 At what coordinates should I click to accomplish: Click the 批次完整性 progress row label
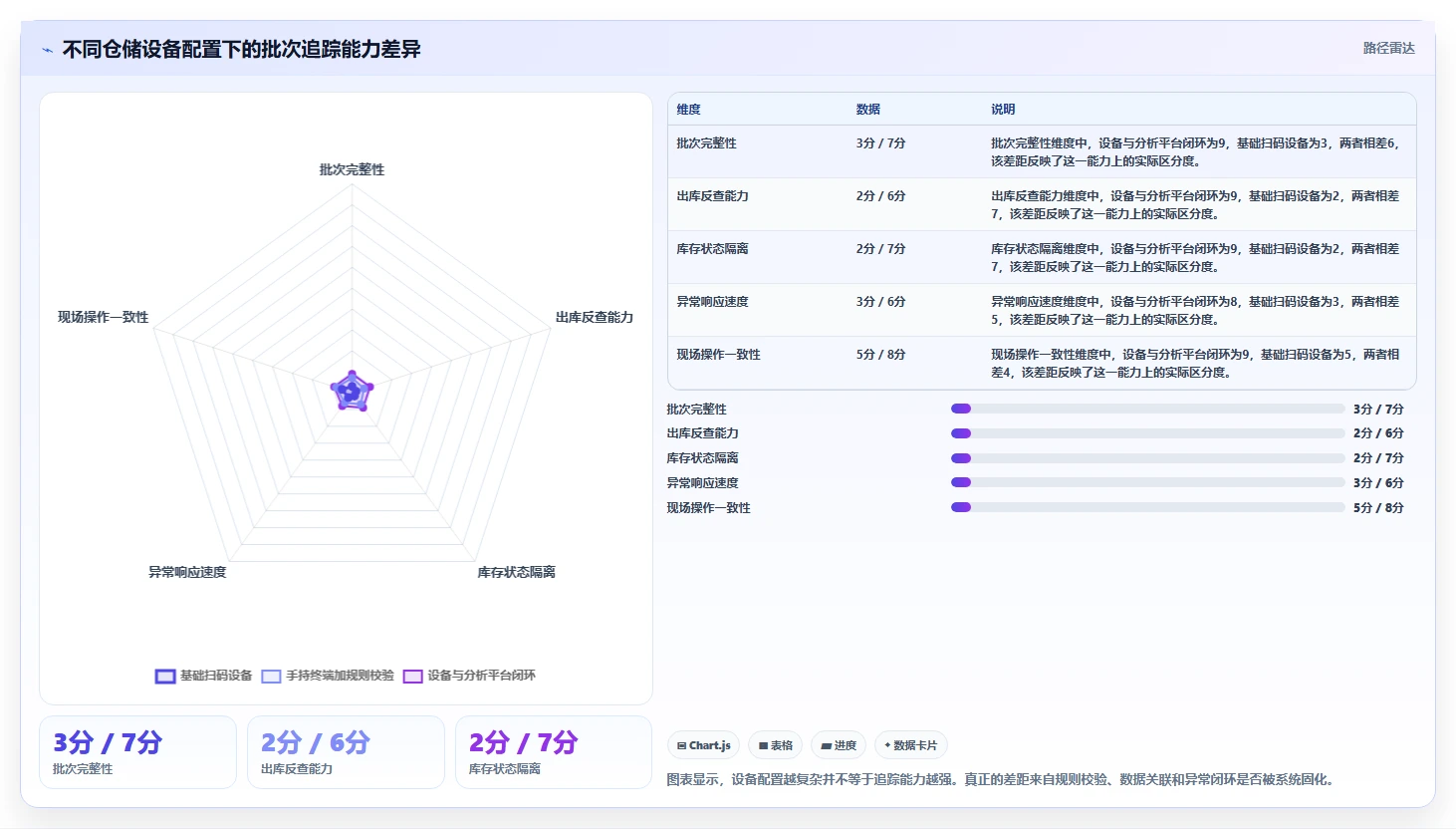tap(697, 410)
